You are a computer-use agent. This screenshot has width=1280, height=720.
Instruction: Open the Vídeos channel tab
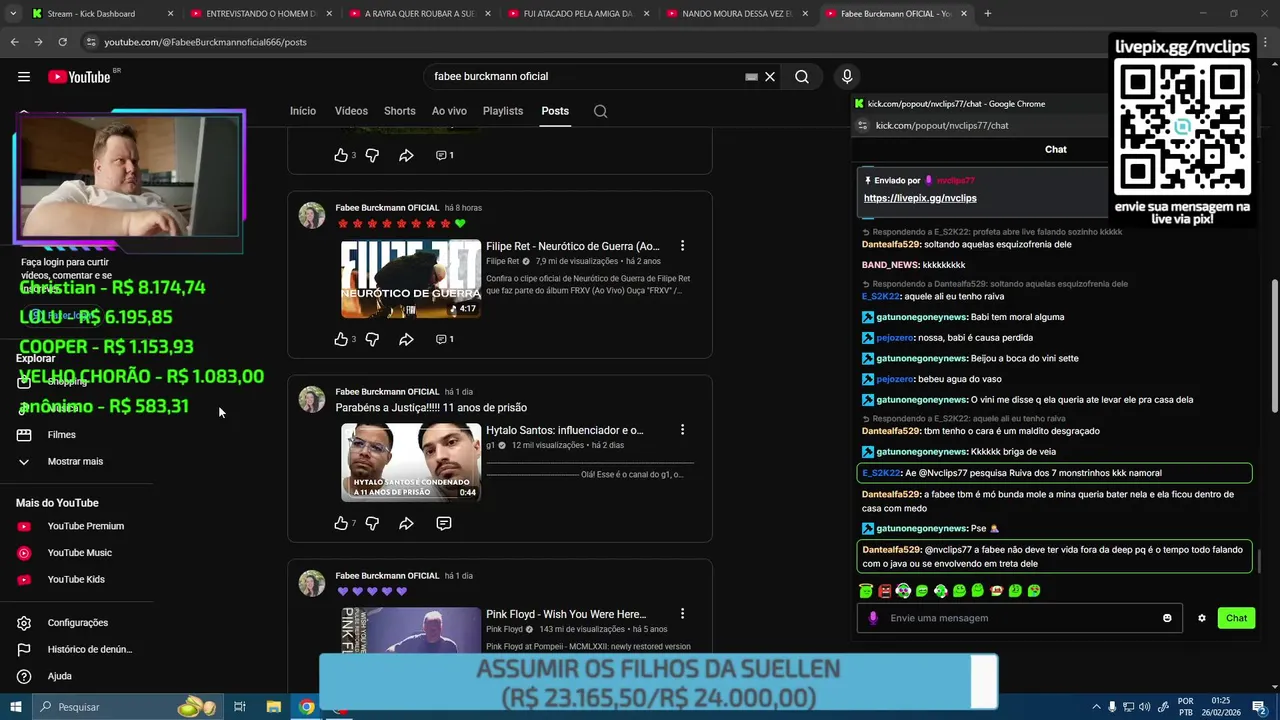coord(351,111)
